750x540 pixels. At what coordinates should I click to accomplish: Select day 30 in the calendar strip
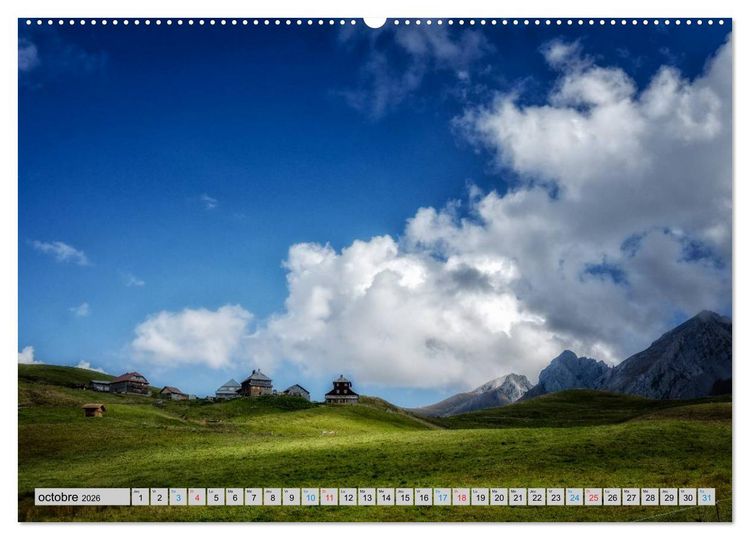pos(688,497)
